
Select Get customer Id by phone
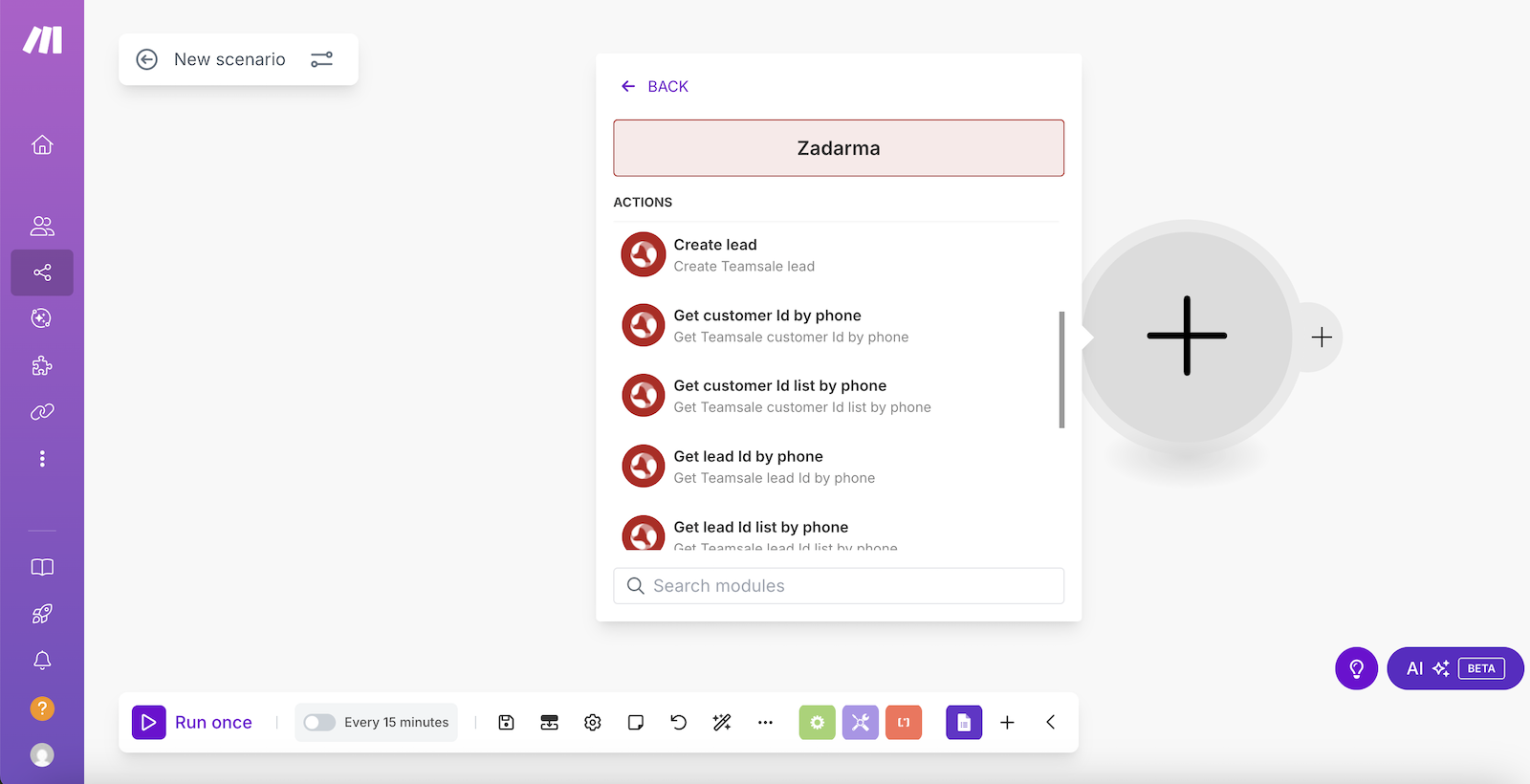pos(767,325)
